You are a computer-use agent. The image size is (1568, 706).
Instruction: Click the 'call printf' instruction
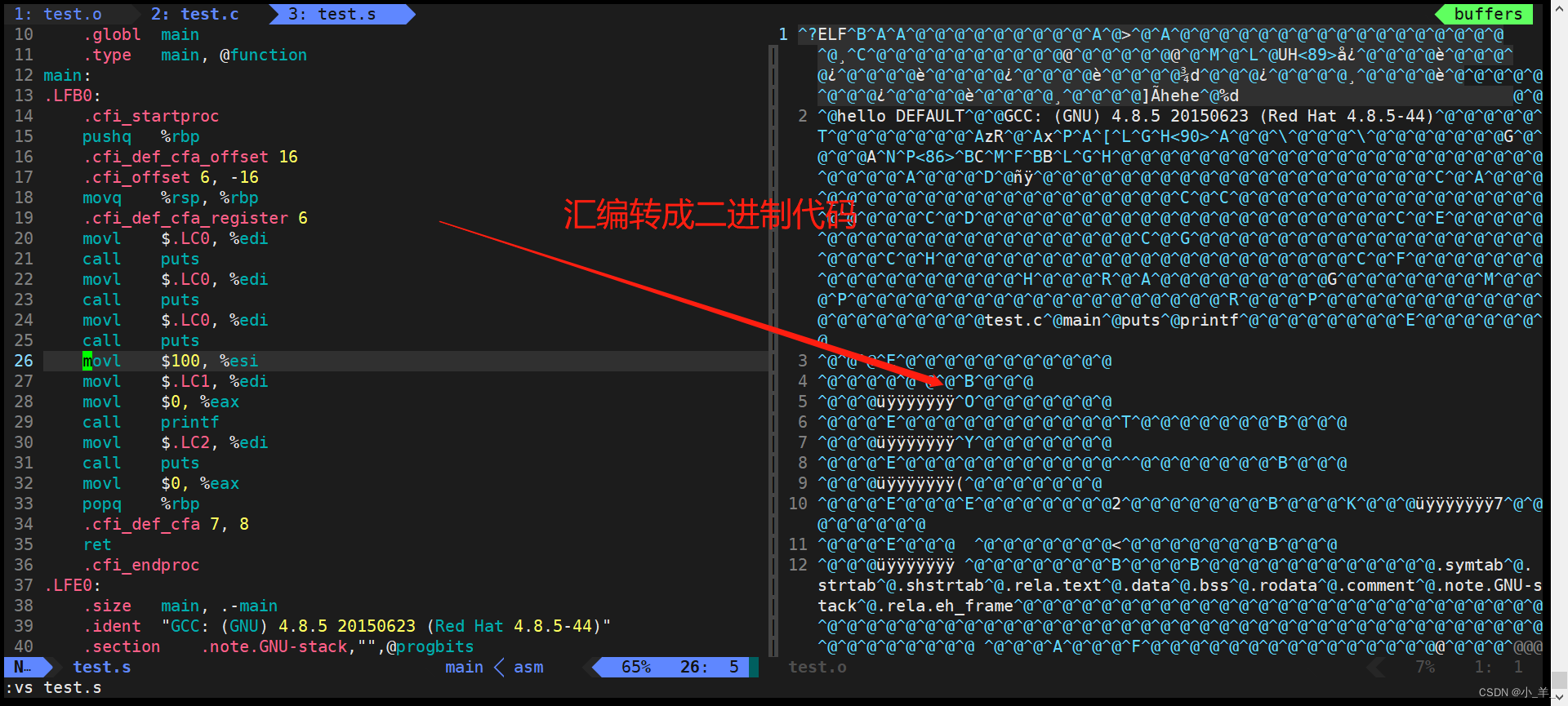(x=150, y=422)
